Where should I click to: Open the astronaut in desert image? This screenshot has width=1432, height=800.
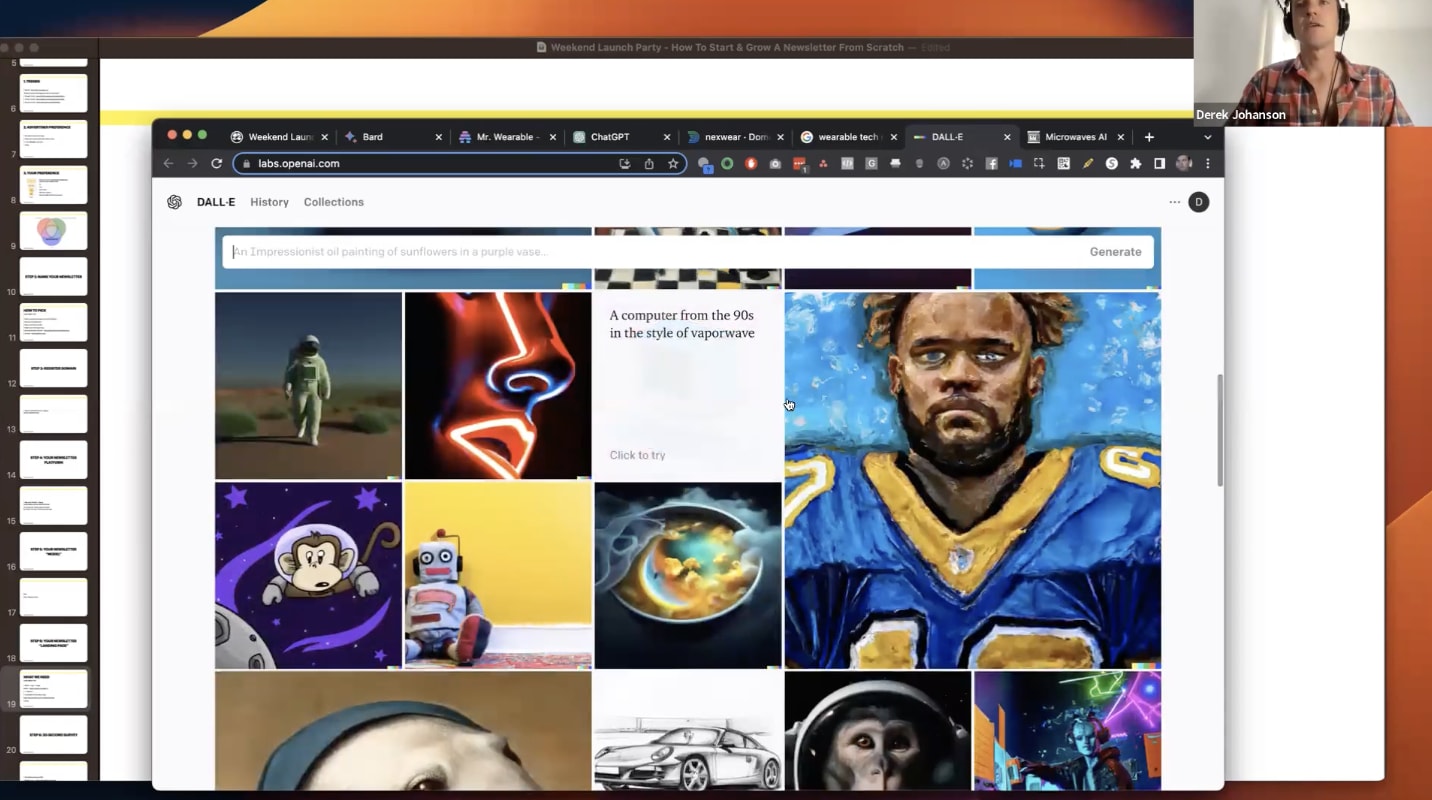(x=308, y=386)
